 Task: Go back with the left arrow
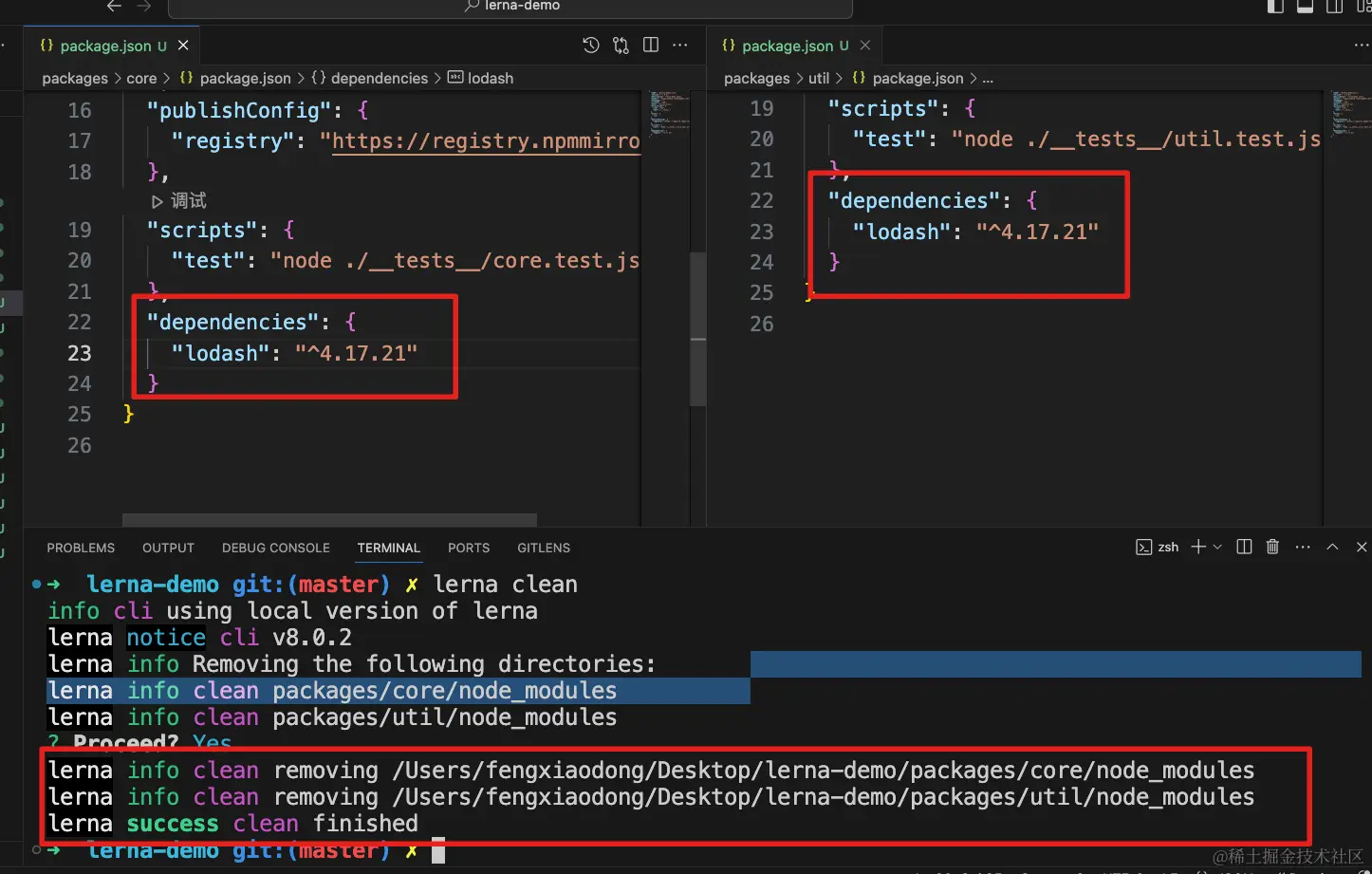[x=114, y=6]
